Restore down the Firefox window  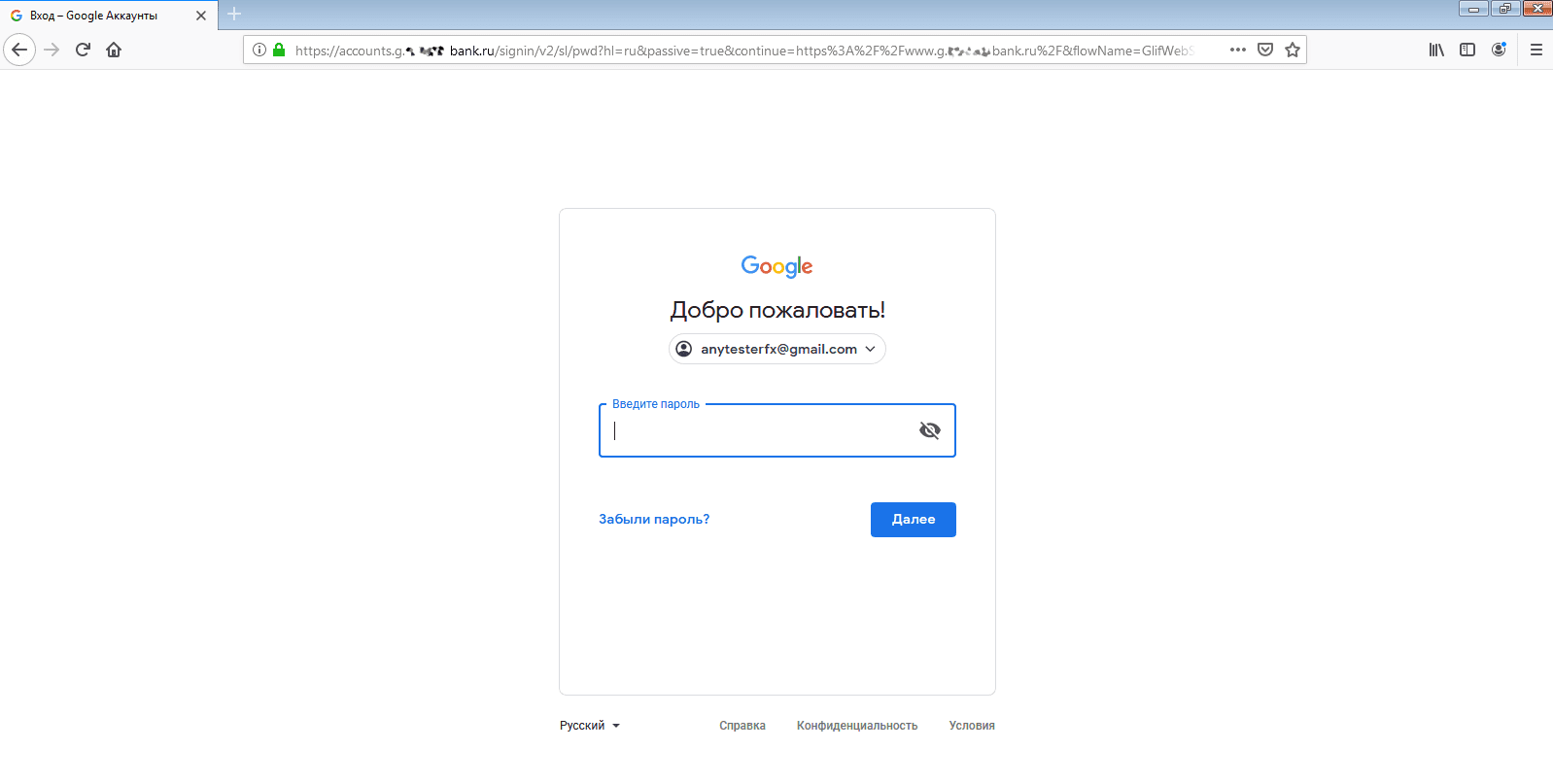pyautogui.click(x=1504, y=9)
